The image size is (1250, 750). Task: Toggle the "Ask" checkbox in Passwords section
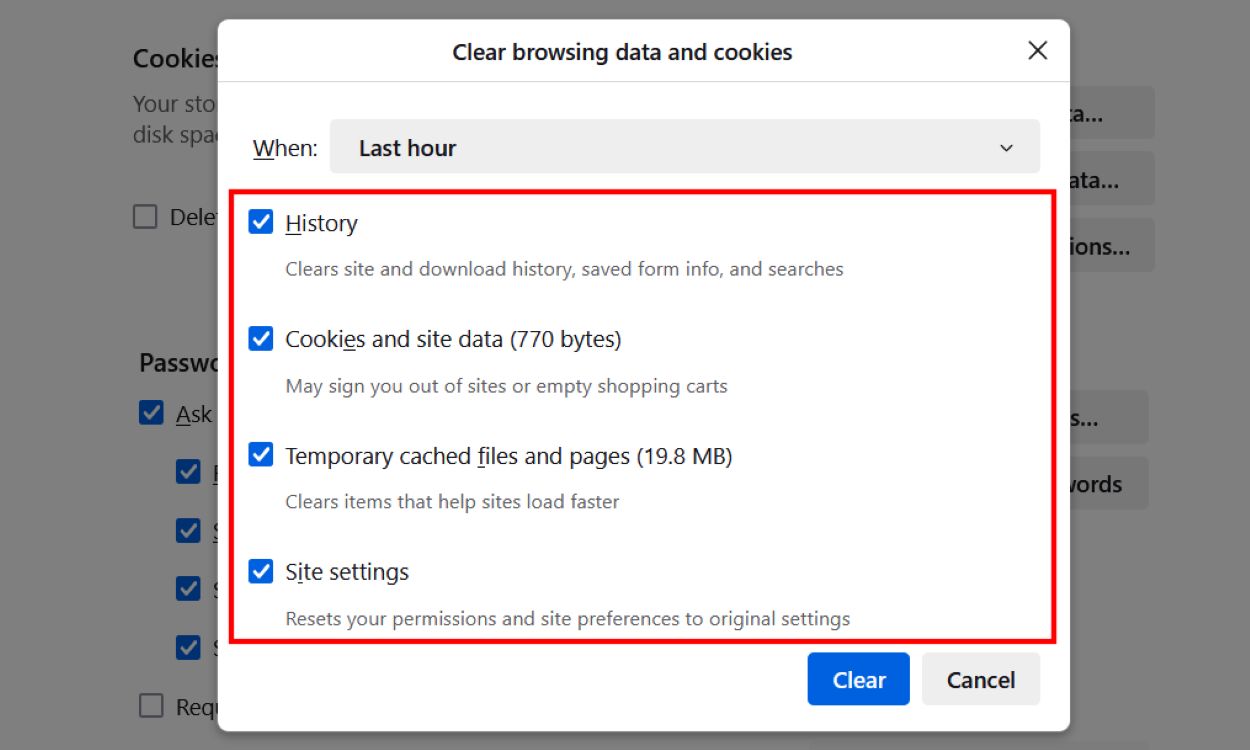151,413
